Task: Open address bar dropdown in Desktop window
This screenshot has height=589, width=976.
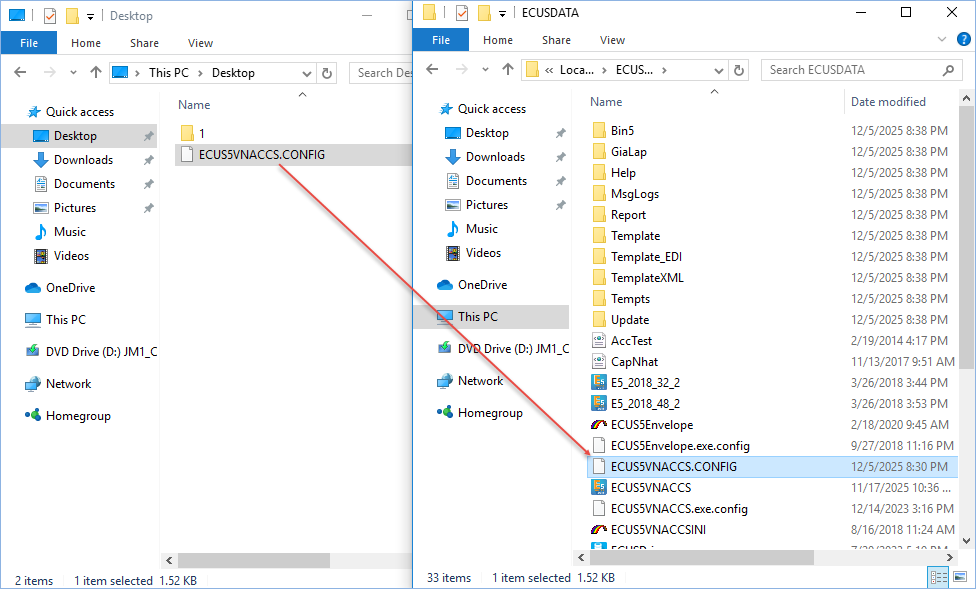Action: click(x=307, y=73)
